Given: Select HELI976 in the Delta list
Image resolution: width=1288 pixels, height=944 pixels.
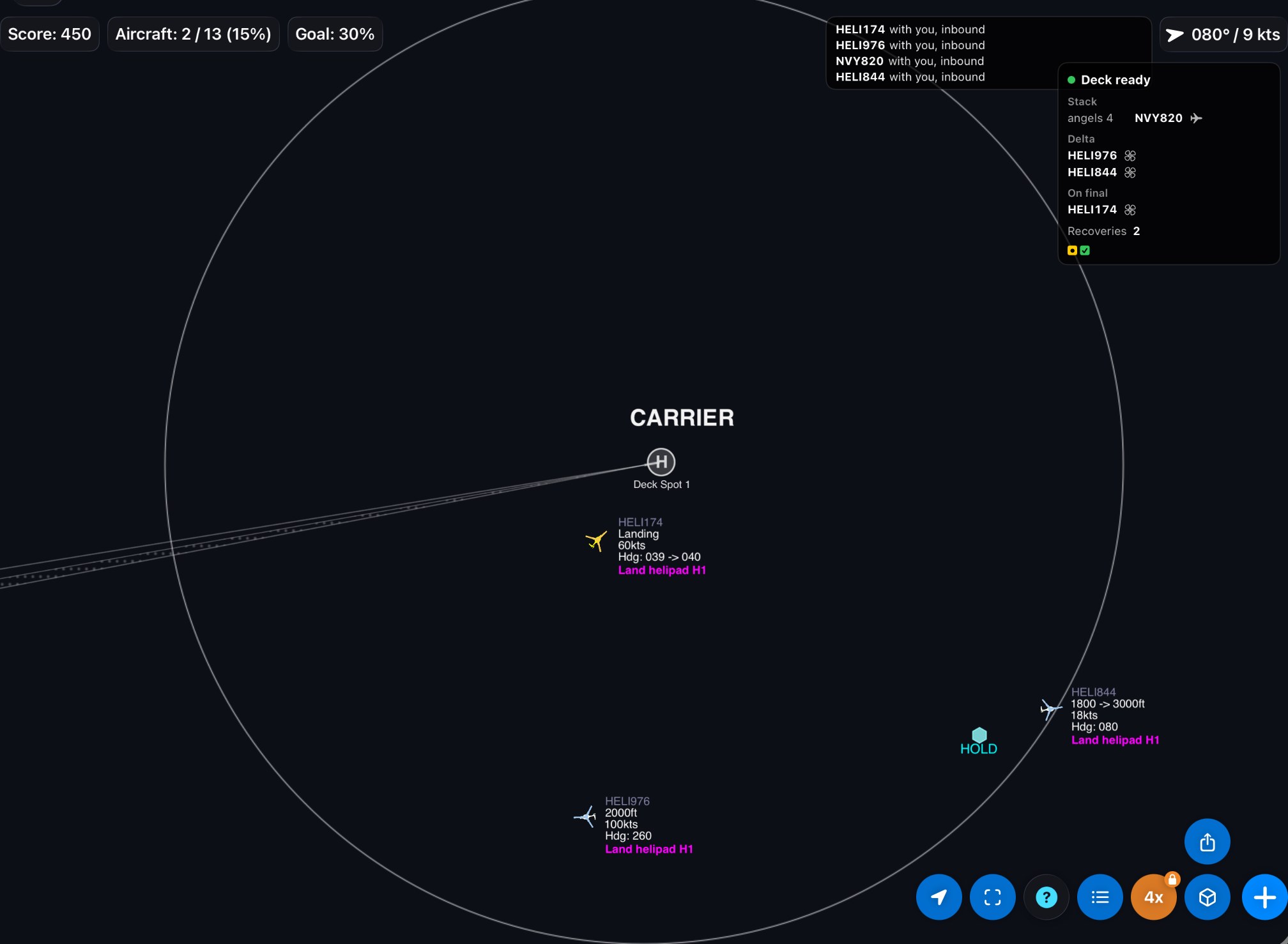Looking at the screenshot, I should click(1092, 156).
